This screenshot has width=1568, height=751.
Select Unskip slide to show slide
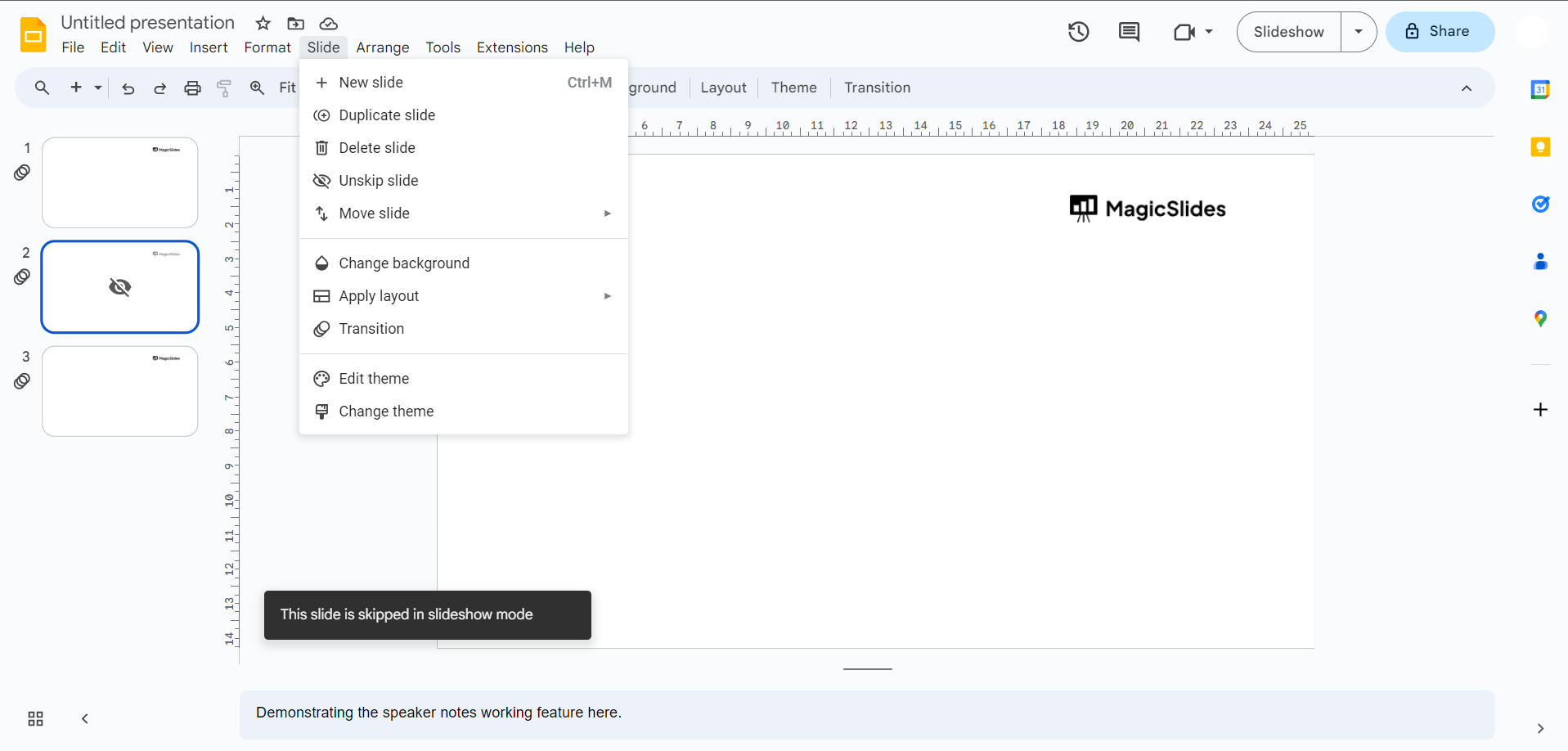click(x=378, y=181)
